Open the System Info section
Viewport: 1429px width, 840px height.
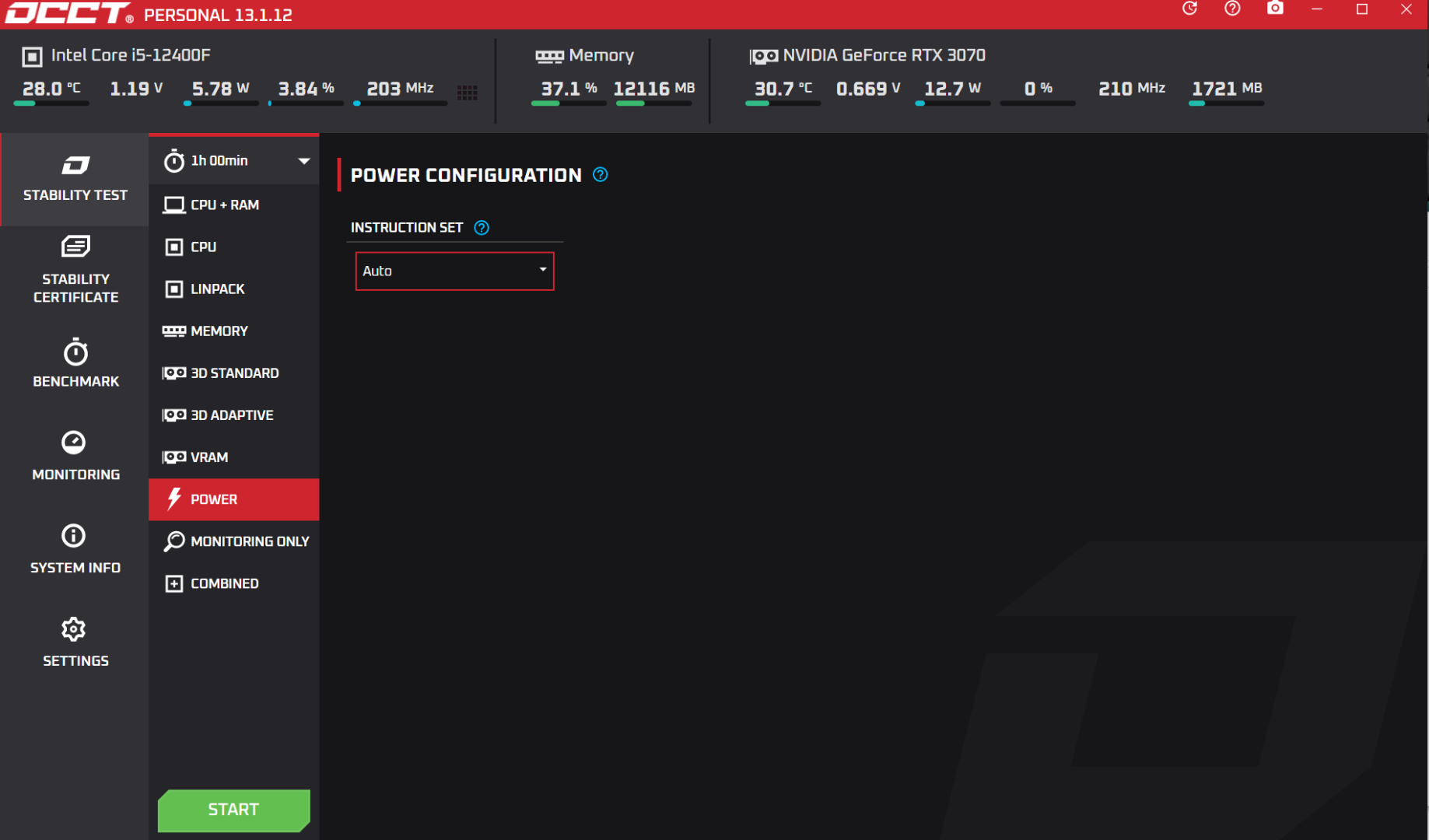click(75, 549)
